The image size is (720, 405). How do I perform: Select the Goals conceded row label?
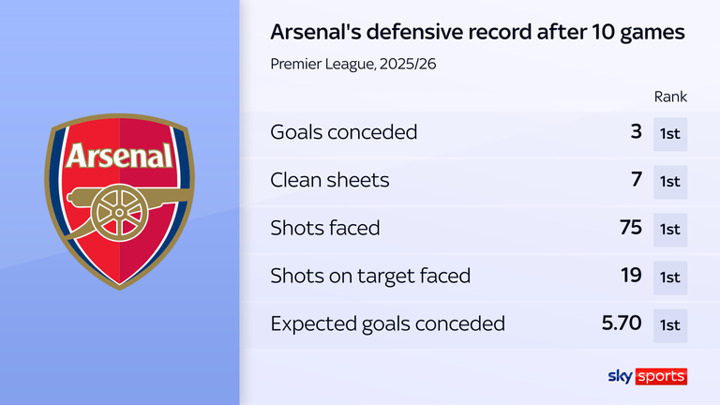coord(344,133)
